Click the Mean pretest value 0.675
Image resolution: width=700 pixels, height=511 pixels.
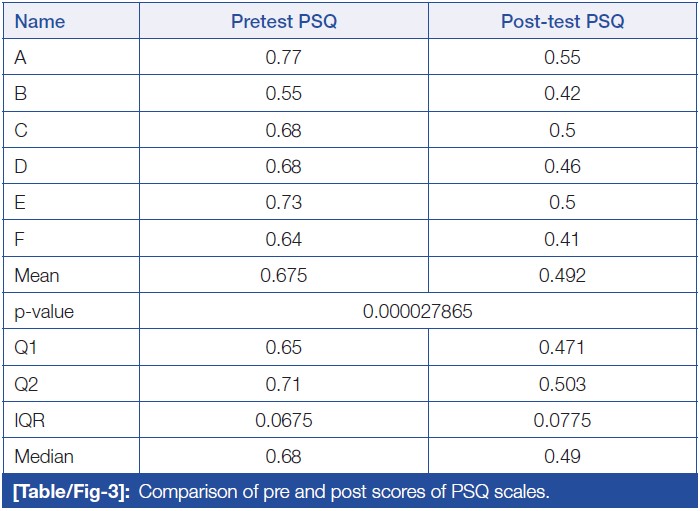(284, 276)
